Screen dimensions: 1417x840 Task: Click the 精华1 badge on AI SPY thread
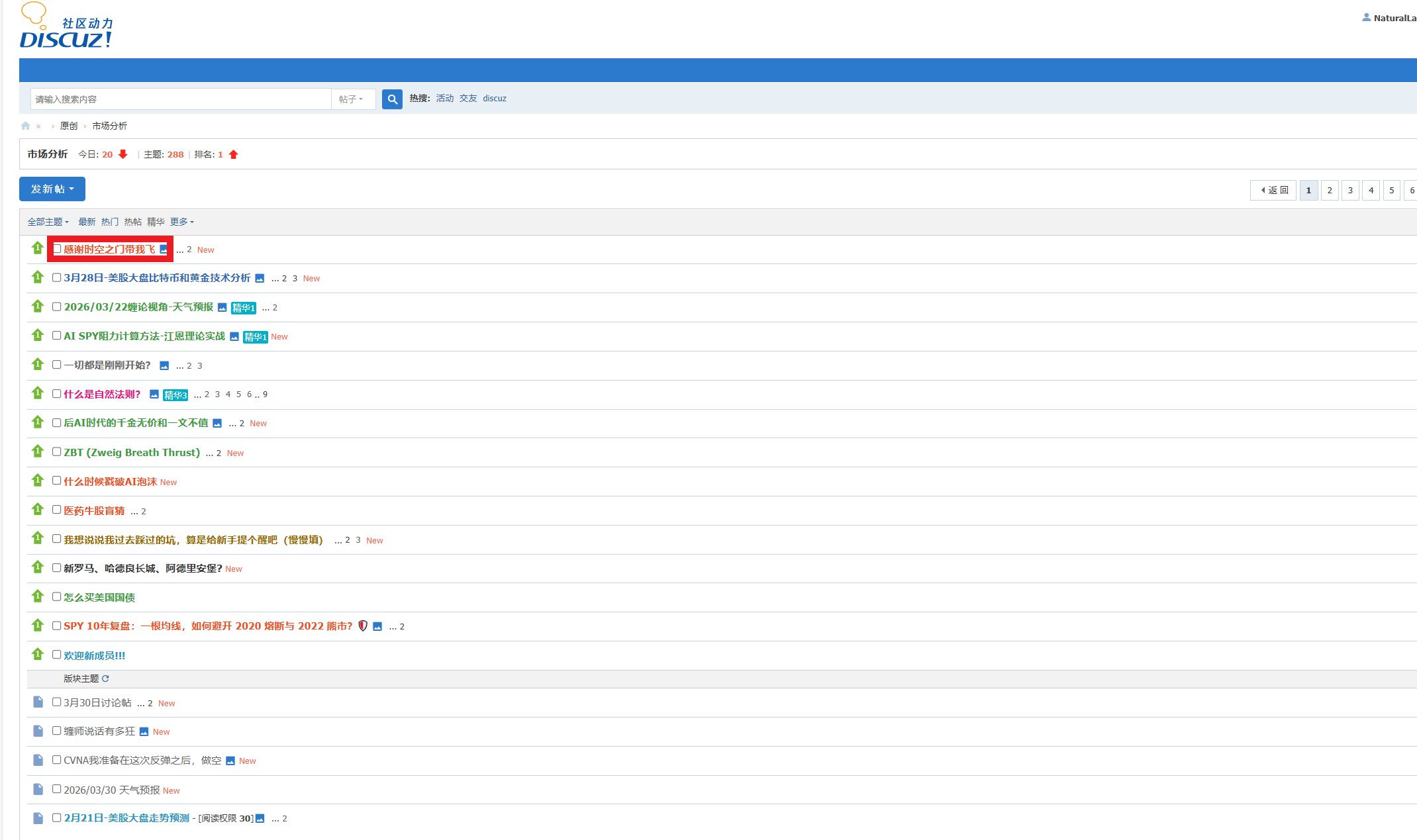click(x=256, y=337)
